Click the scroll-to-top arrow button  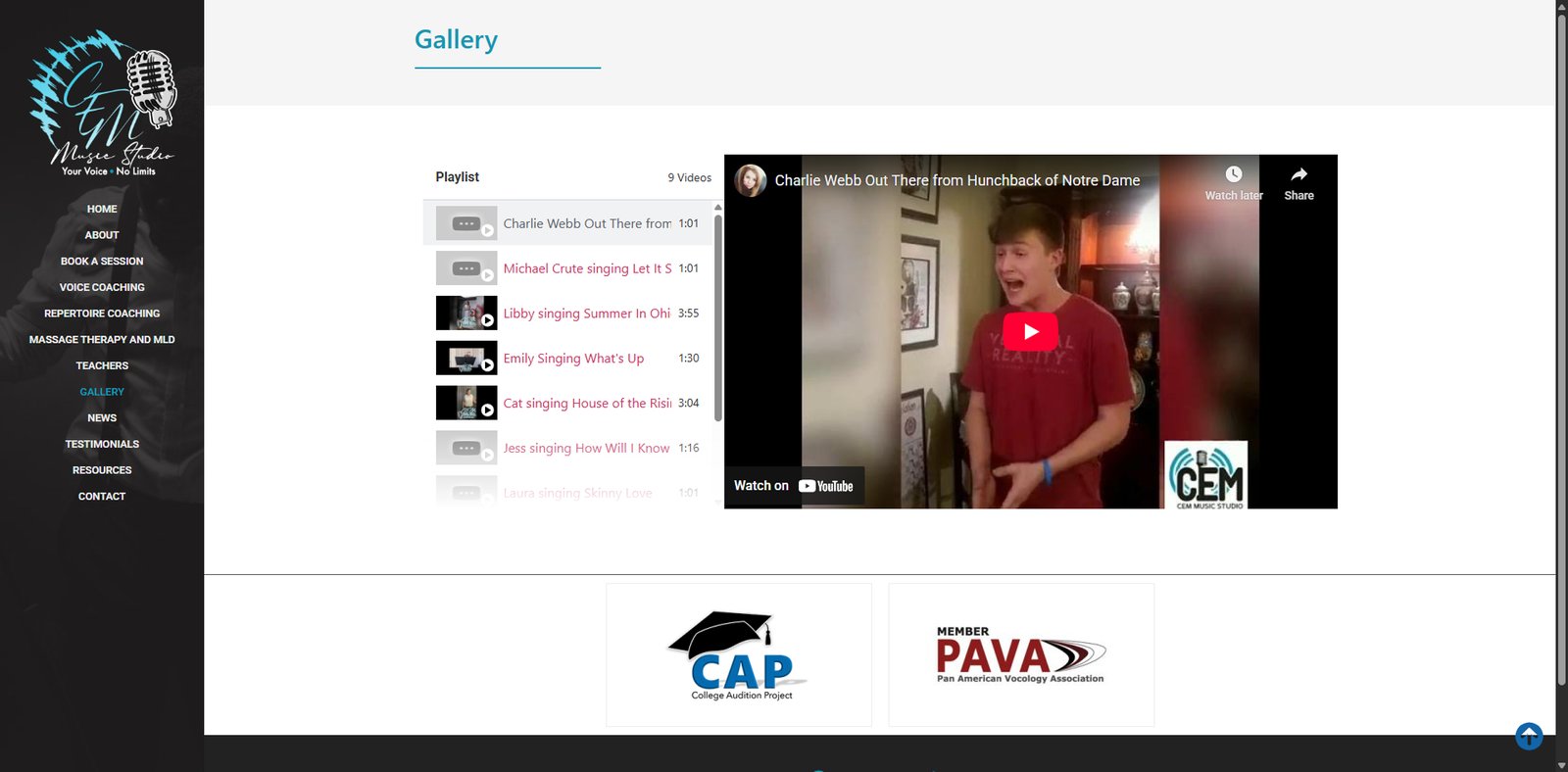click(1529, 736)
